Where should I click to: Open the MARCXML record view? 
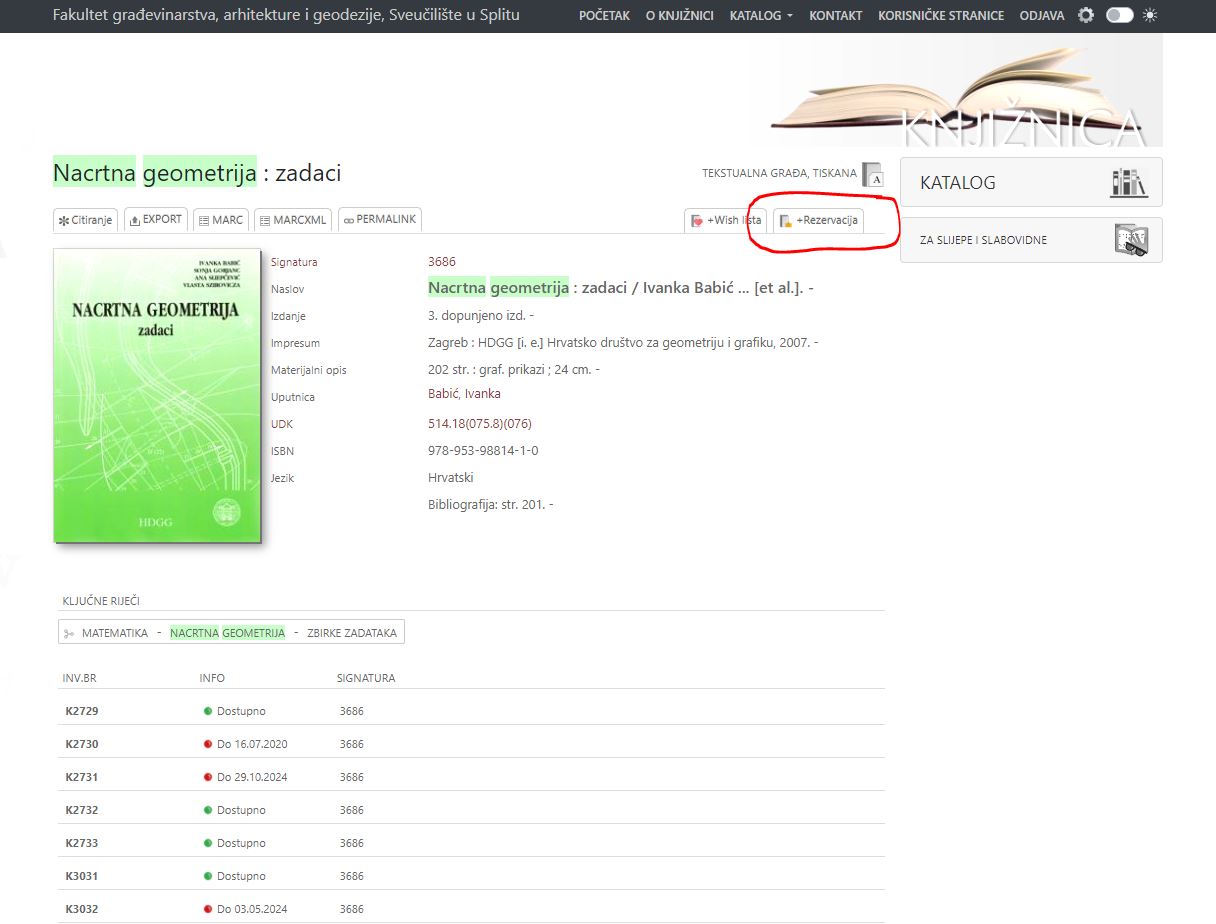point(292,220)
